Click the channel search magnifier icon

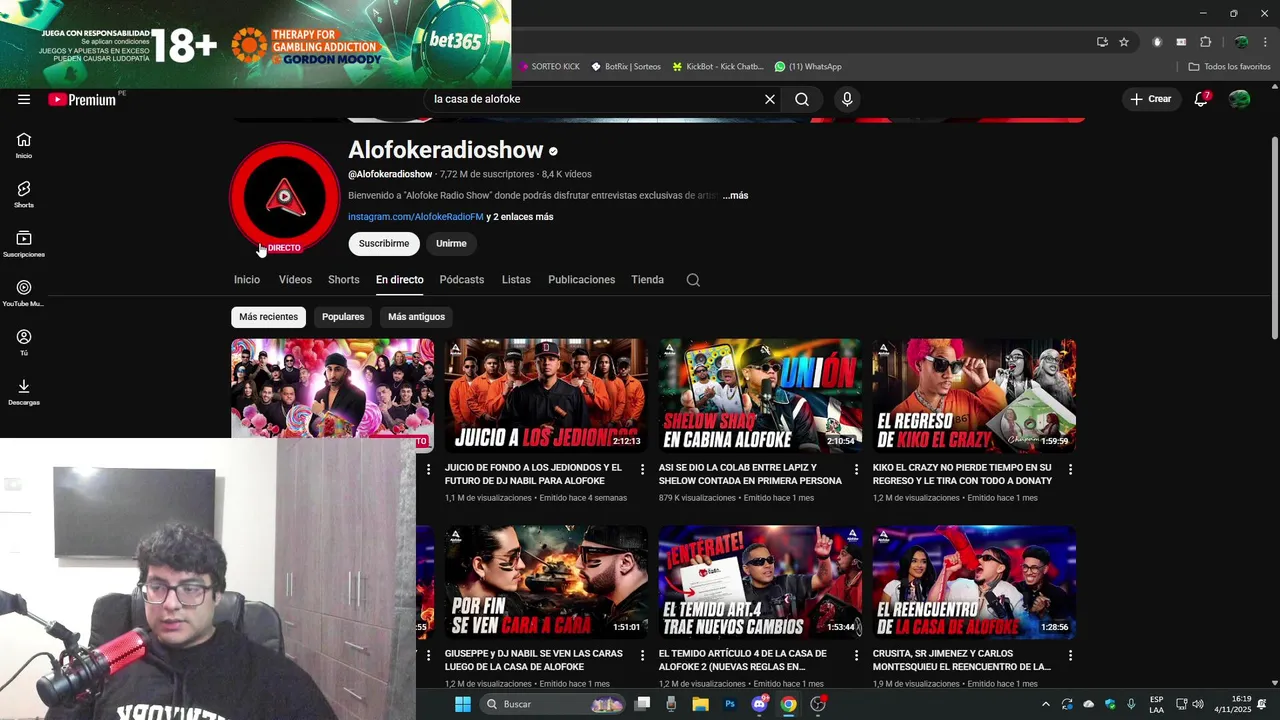coord(693,280)
